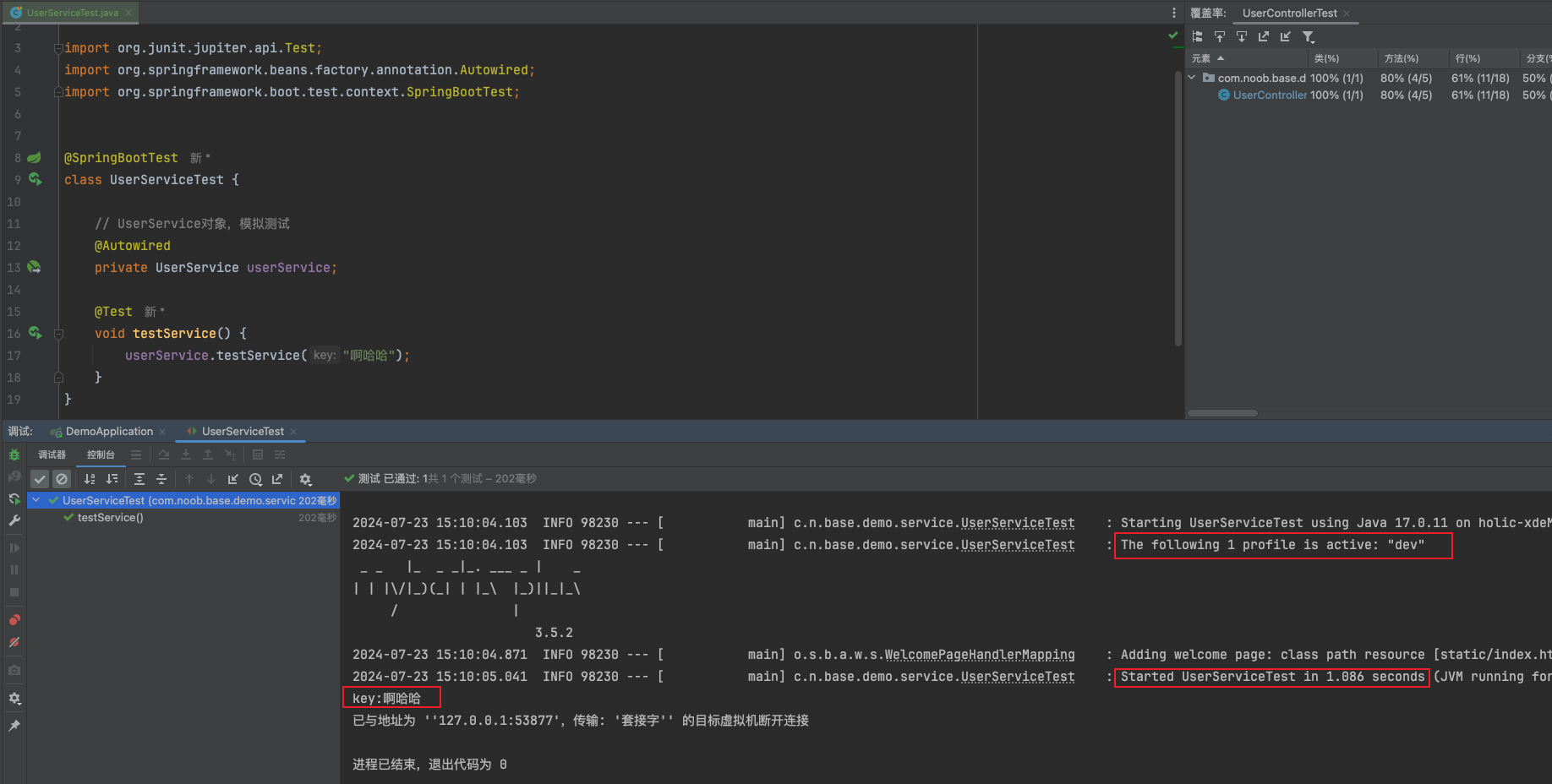The width and height of the screenshot is (1552, 784).
Task: Switch to 控制台 console tab
Action: [101, 455]
